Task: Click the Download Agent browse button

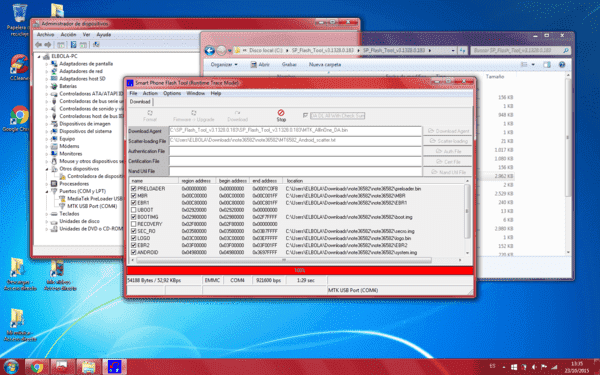Action: click(448, 131)
